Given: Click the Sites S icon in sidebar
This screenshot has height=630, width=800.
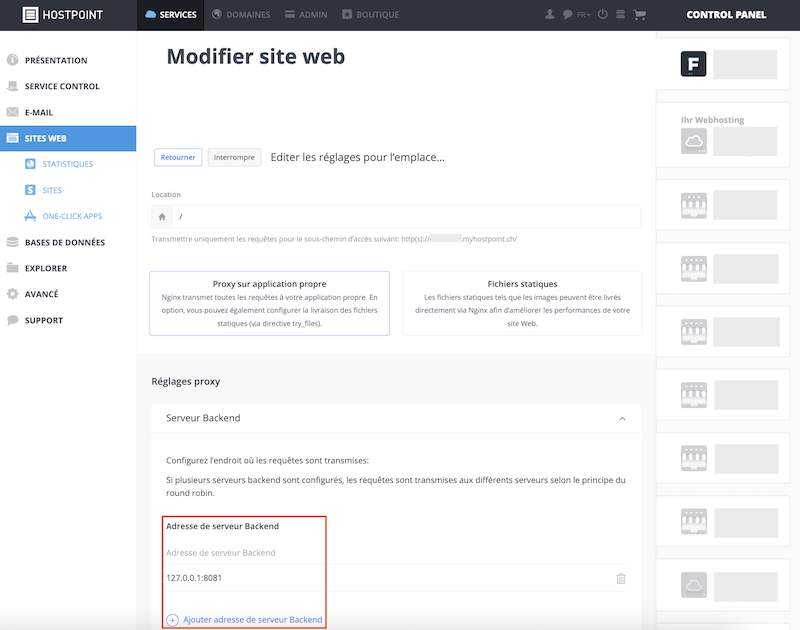Looking at the screenshot, I should 30,190.
